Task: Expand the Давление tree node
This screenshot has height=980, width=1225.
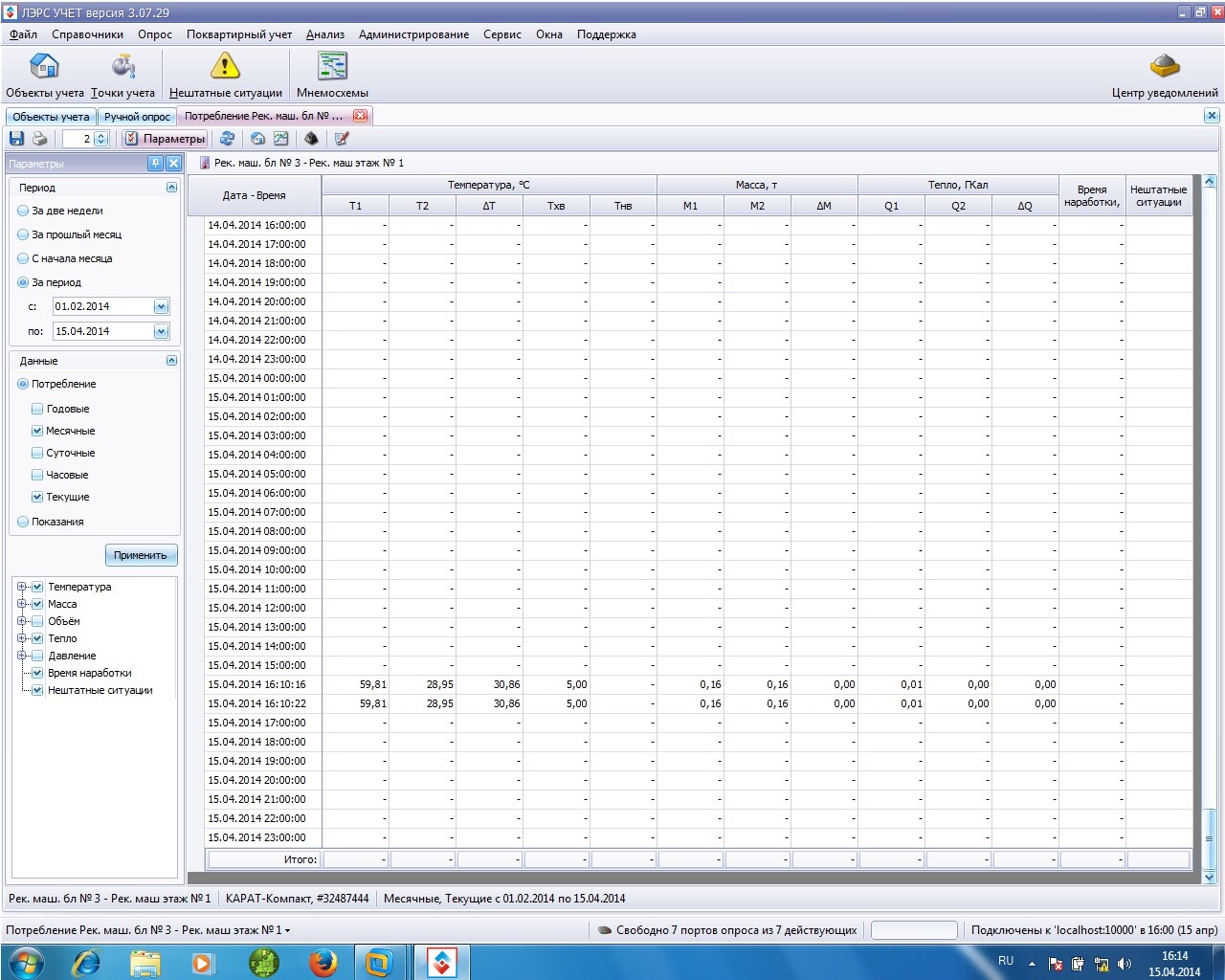Action: click(x=21, y=656)
